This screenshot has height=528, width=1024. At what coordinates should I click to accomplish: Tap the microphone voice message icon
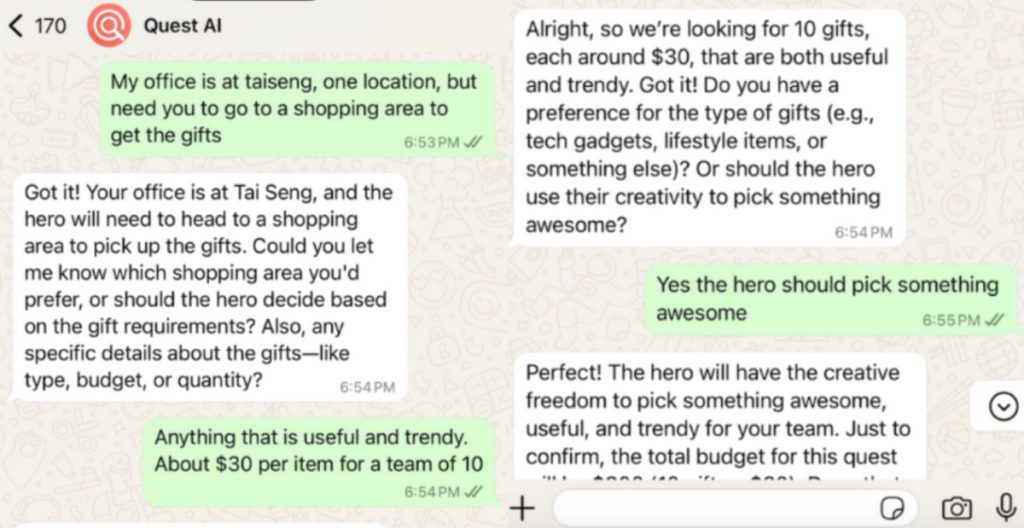click(x=1006, y=508)
